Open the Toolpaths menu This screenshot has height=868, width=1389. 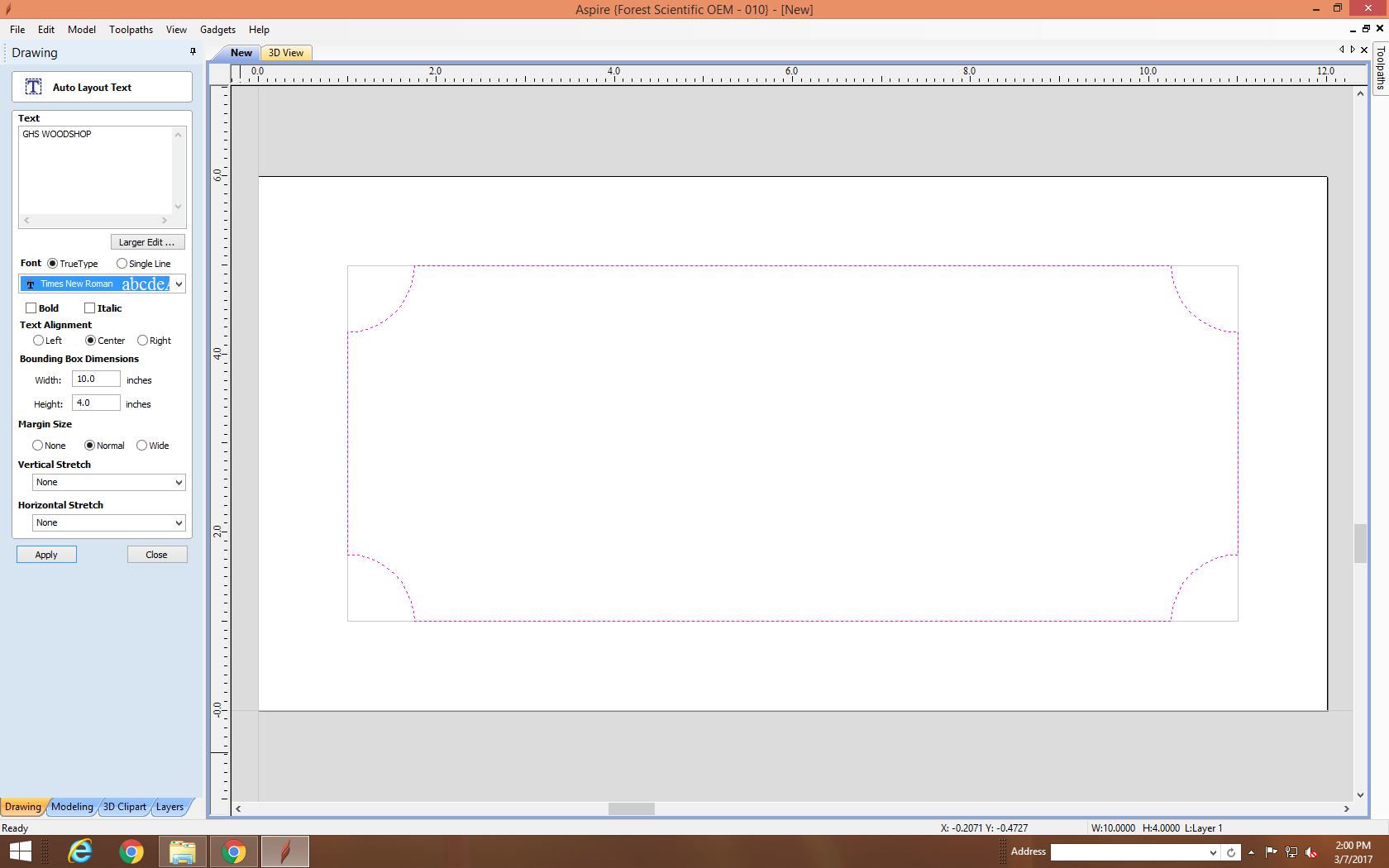pyautogui.click(x=131, y=30)
